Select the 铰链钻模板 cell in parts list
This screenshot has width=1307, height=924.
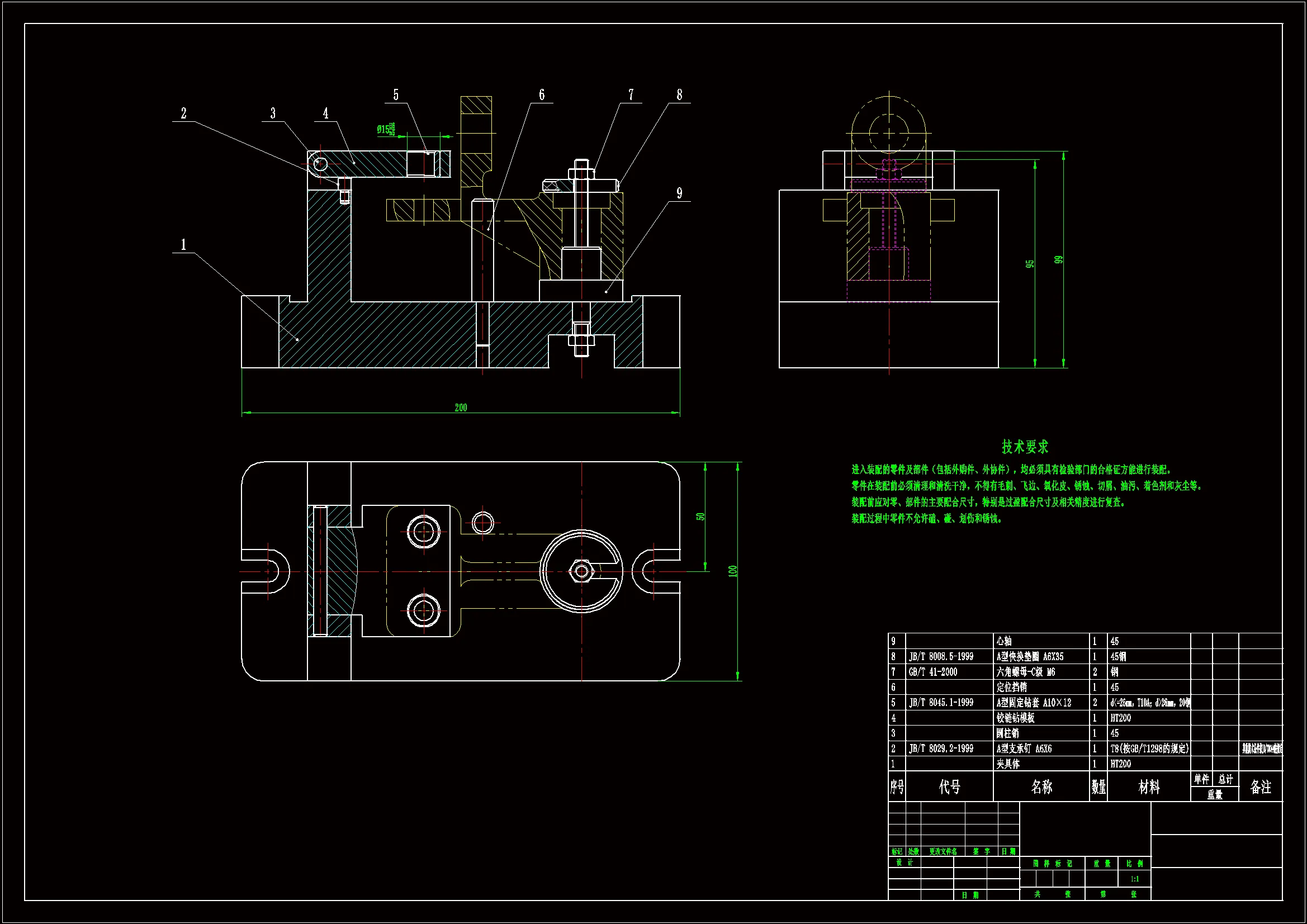pyautogui.click(x=1016, y=718)
